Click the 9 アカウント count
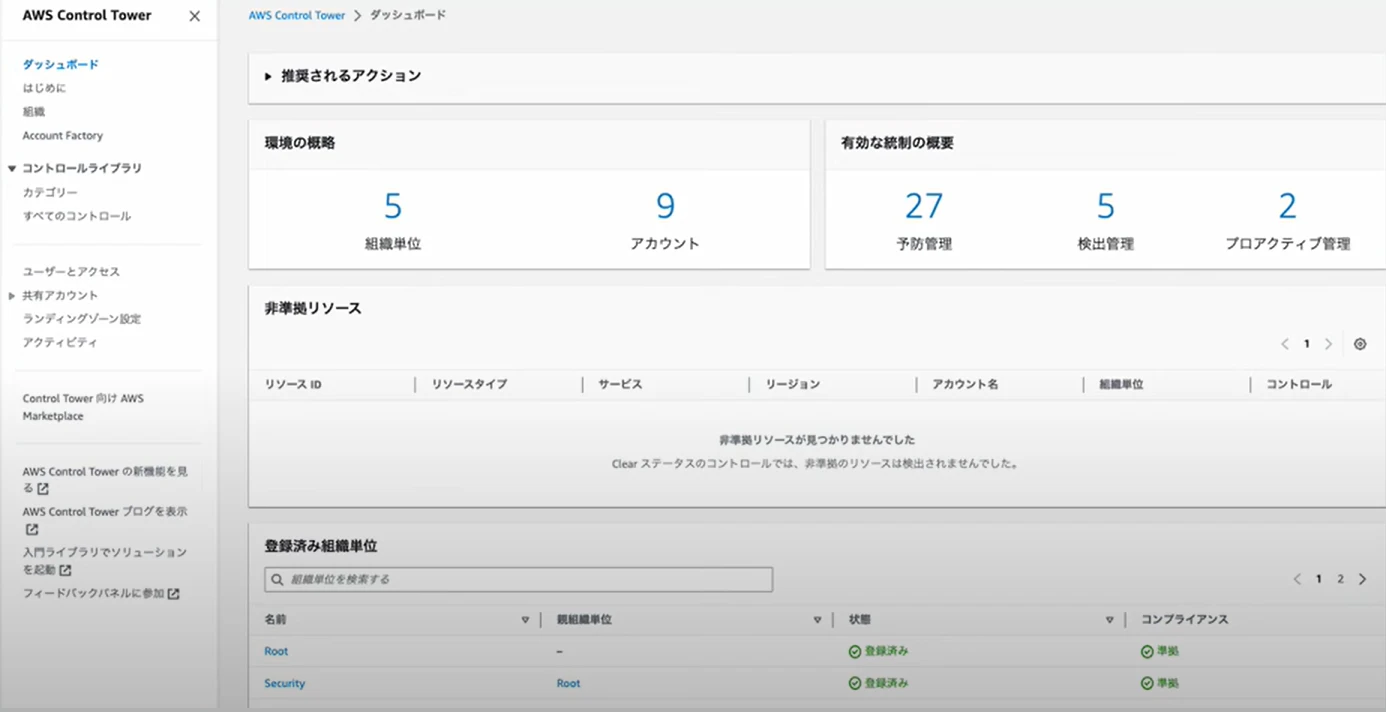 [x=665, y=206]
